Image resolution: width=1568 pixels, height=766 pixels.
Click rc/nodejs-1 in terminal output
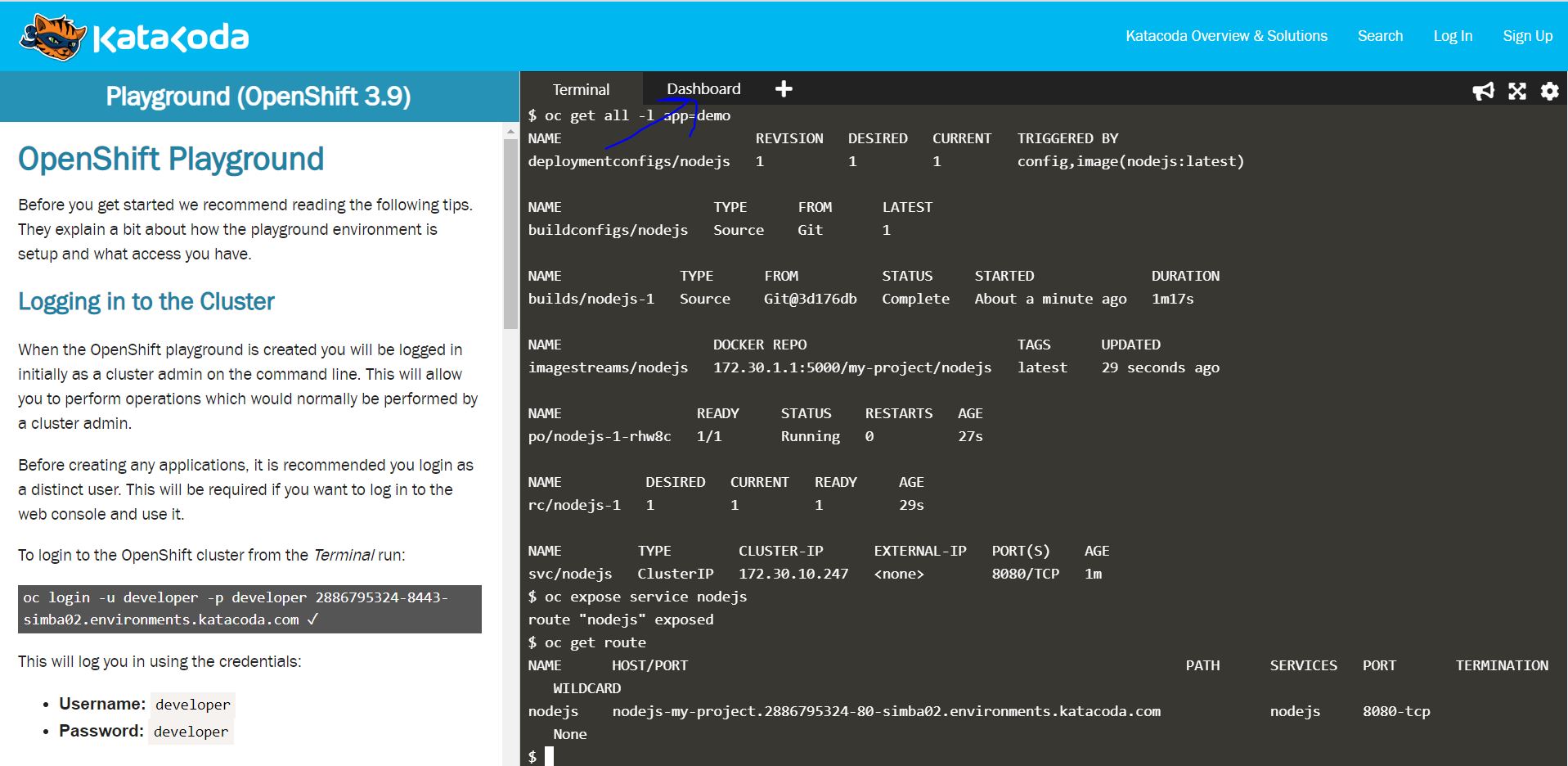pyautogui.click(x=574, y=505)
